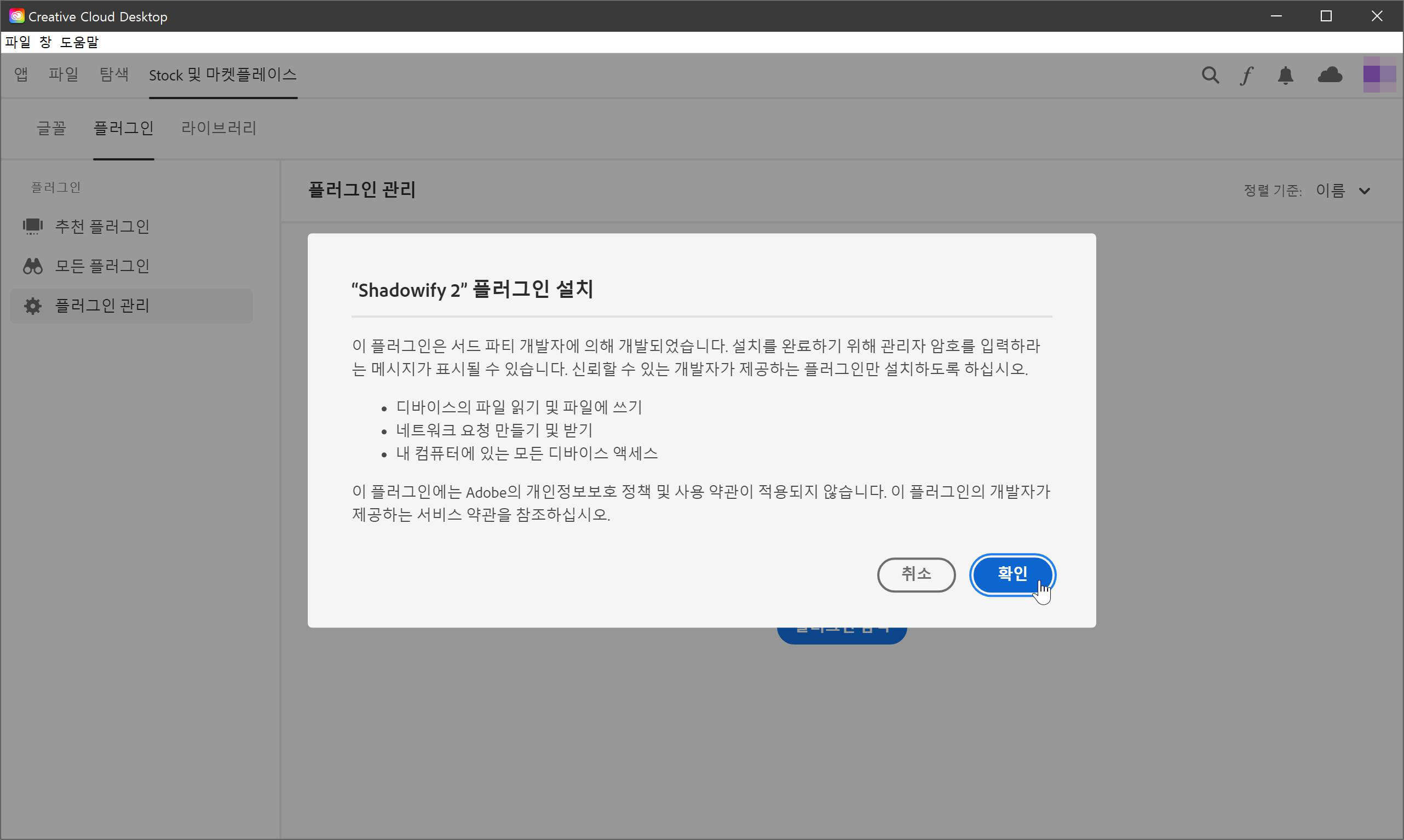Open the 파일 menu in menu bar
1404x840 pixels.
(x=18, y=42)
